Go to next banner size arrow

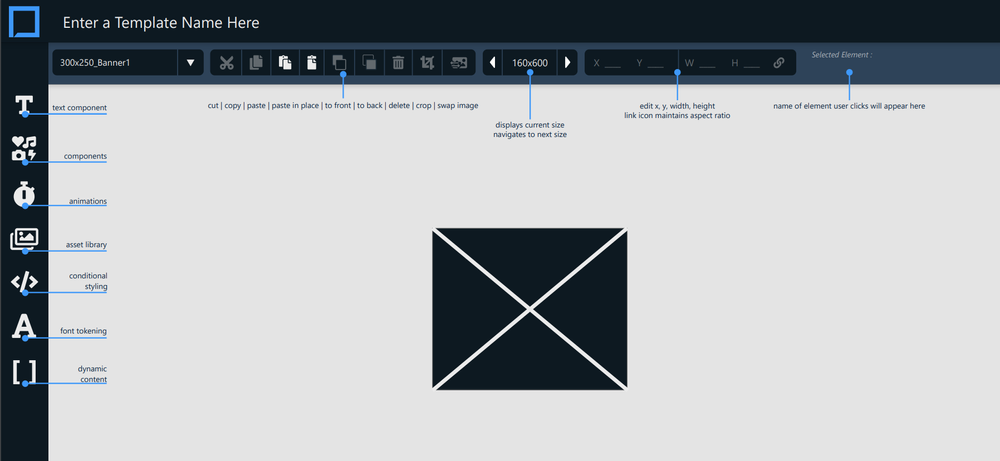568,62
